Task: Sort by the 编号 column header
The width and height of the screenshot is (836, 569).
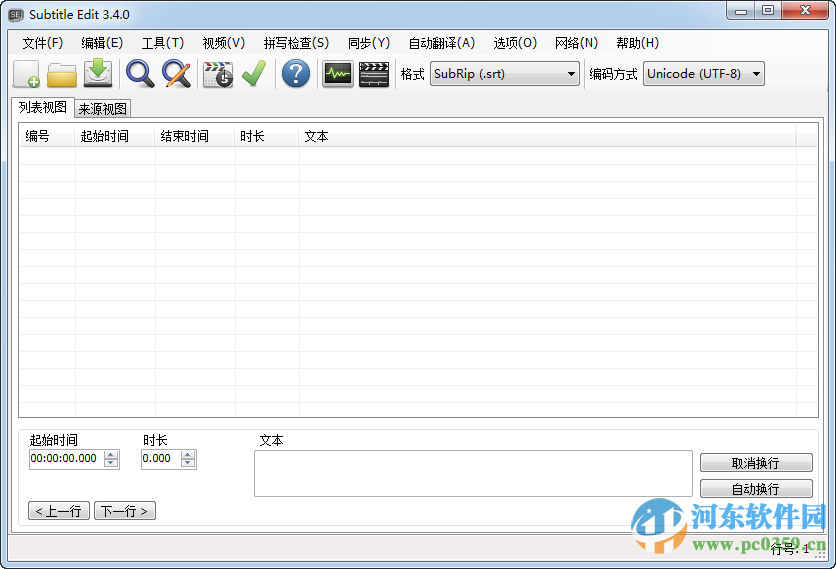Action: click(47, 136)
